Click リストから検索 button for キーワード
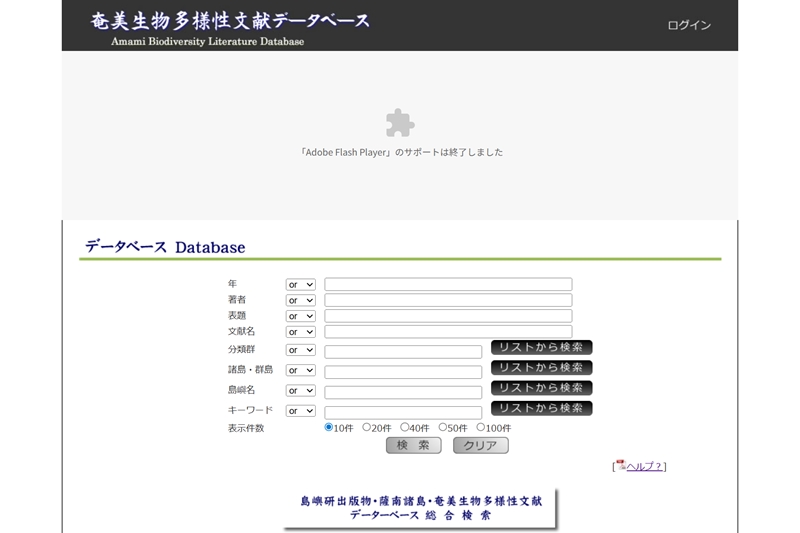 click(x=541, y=408)
